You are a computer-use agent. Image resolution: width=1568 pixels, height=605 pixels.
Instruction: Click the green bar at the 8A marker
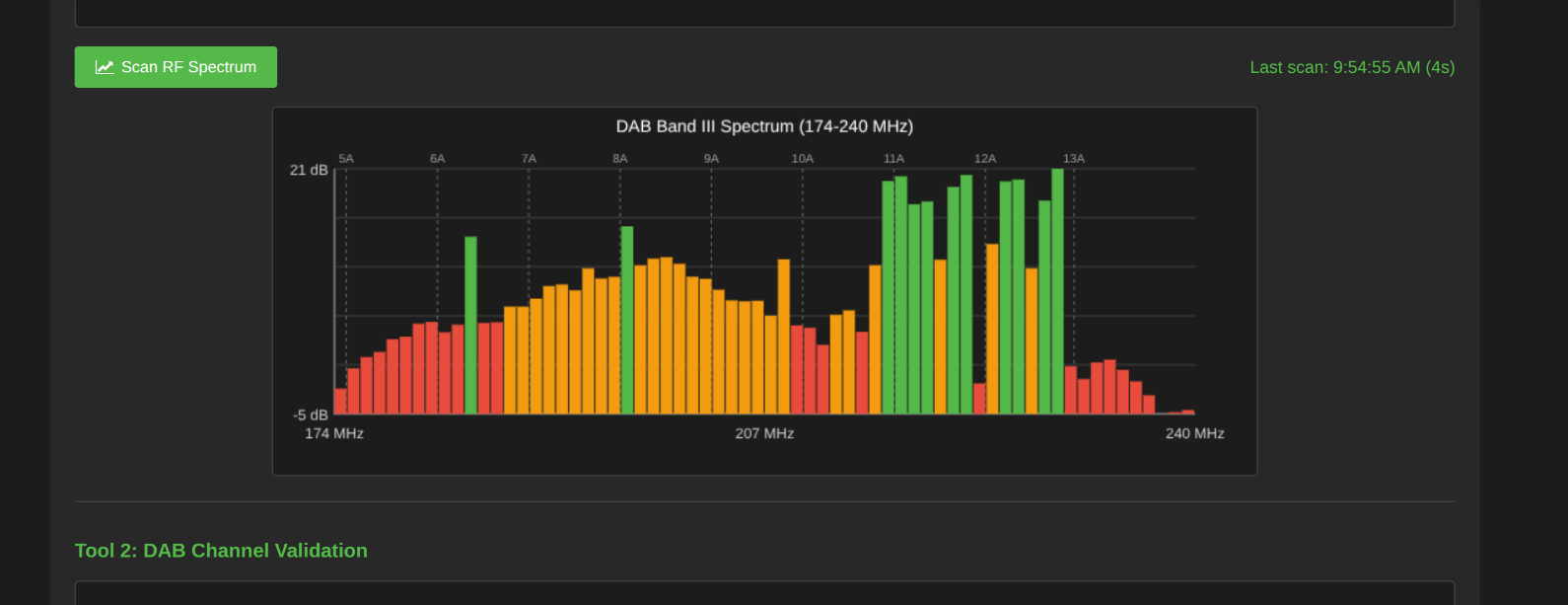click(627, 321)
